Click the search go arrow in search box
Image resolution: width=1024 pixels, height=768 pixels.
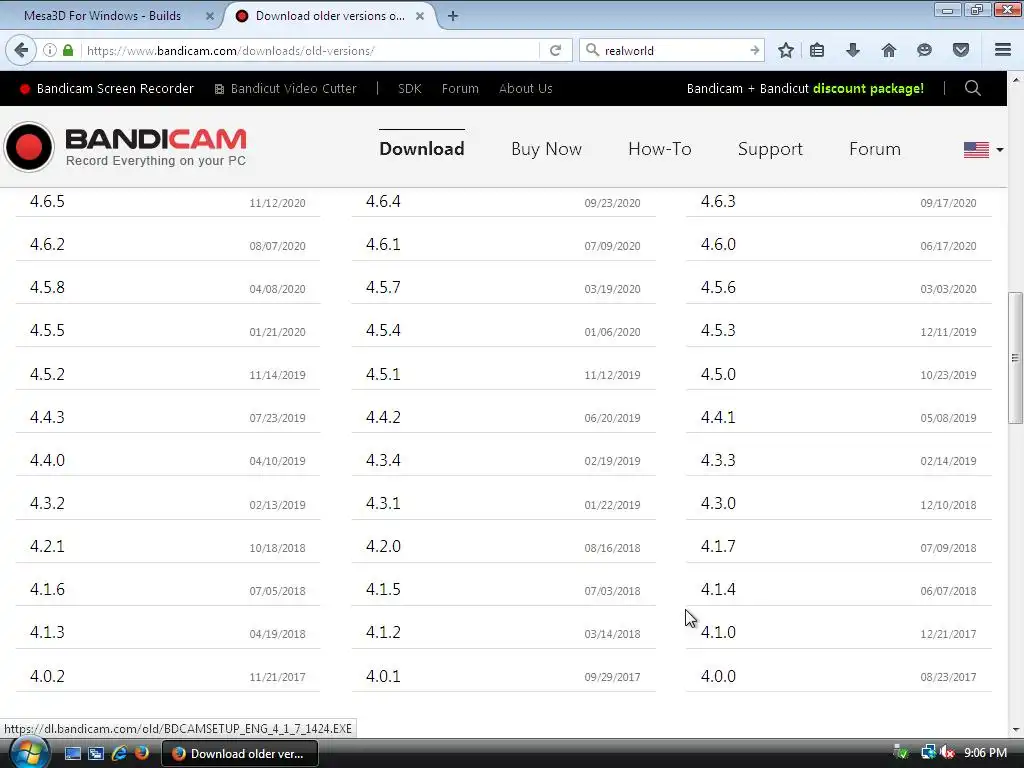754,50
